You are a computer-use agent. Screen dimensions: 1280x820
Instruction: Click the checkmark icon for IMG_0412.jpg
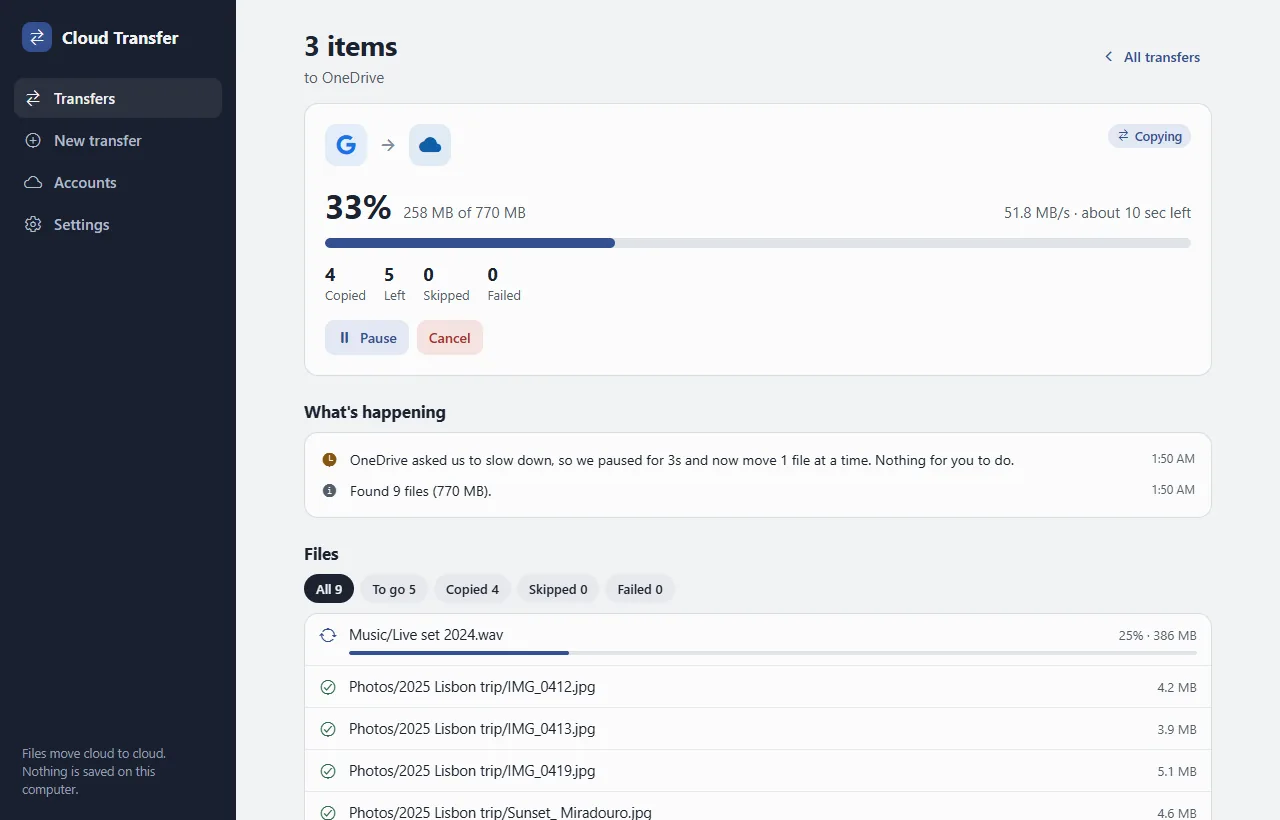(327, 687)
